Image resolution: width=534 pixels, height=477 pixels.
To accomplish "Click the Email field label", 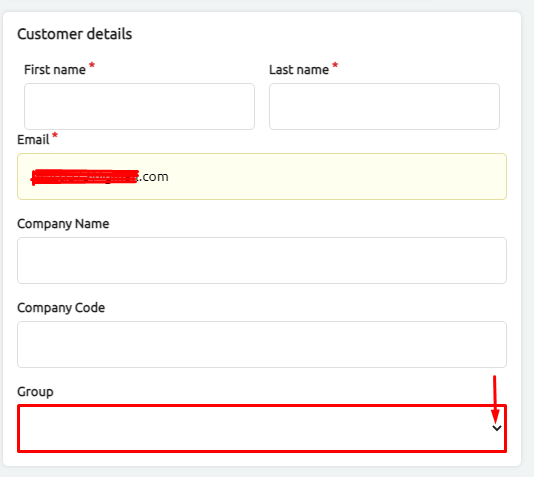I will point(33,140).
